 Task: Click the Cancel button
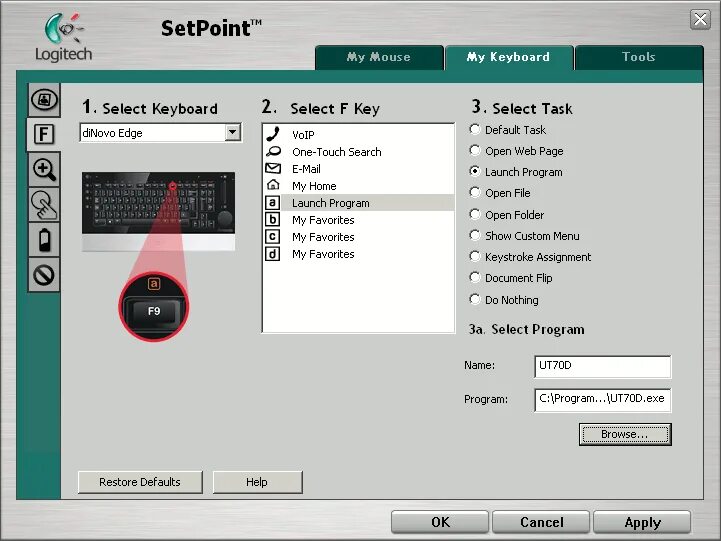tap(541, 522)
